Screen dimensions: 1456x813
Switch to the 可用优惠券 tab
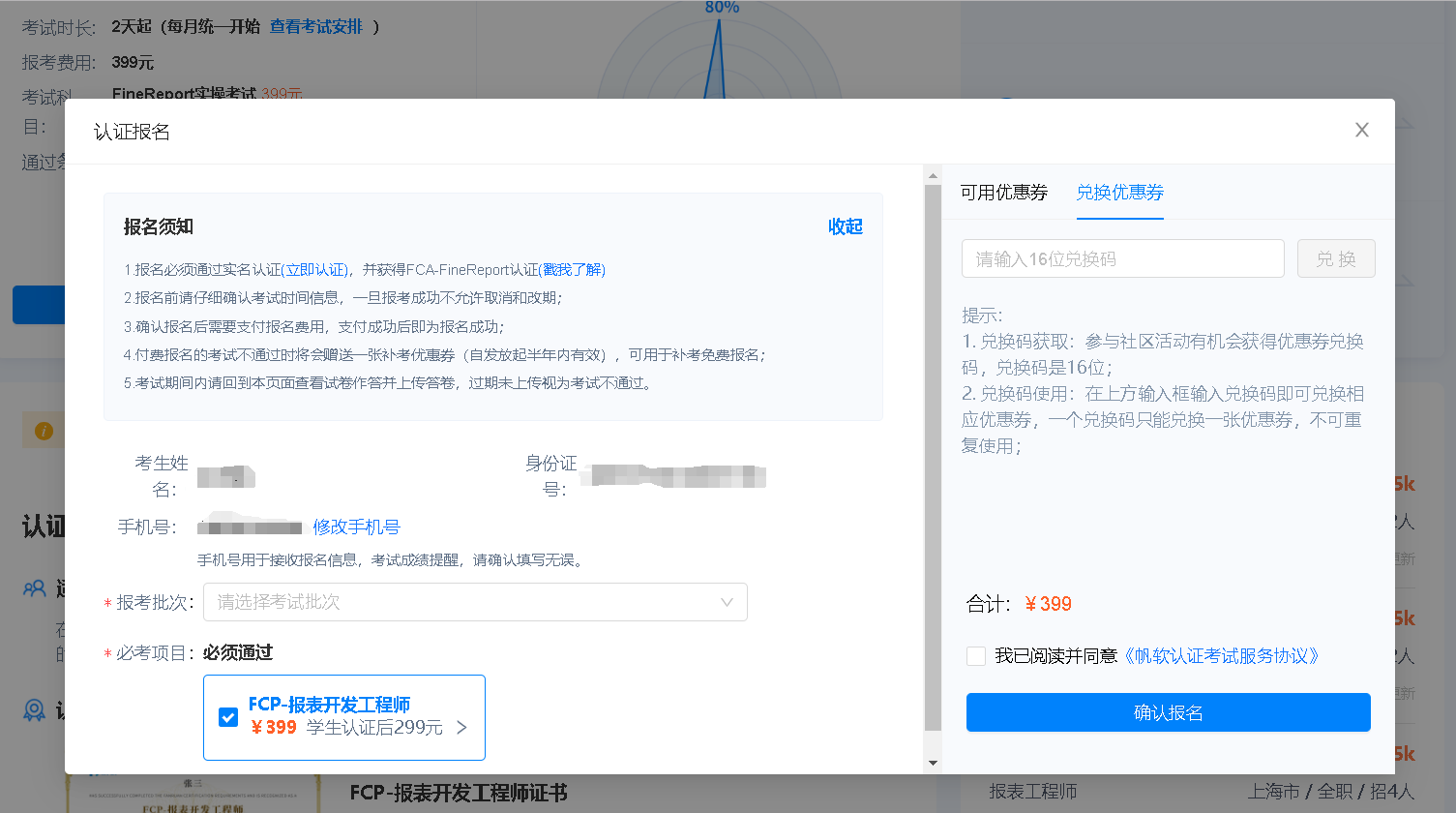[x=1003, y=193]
